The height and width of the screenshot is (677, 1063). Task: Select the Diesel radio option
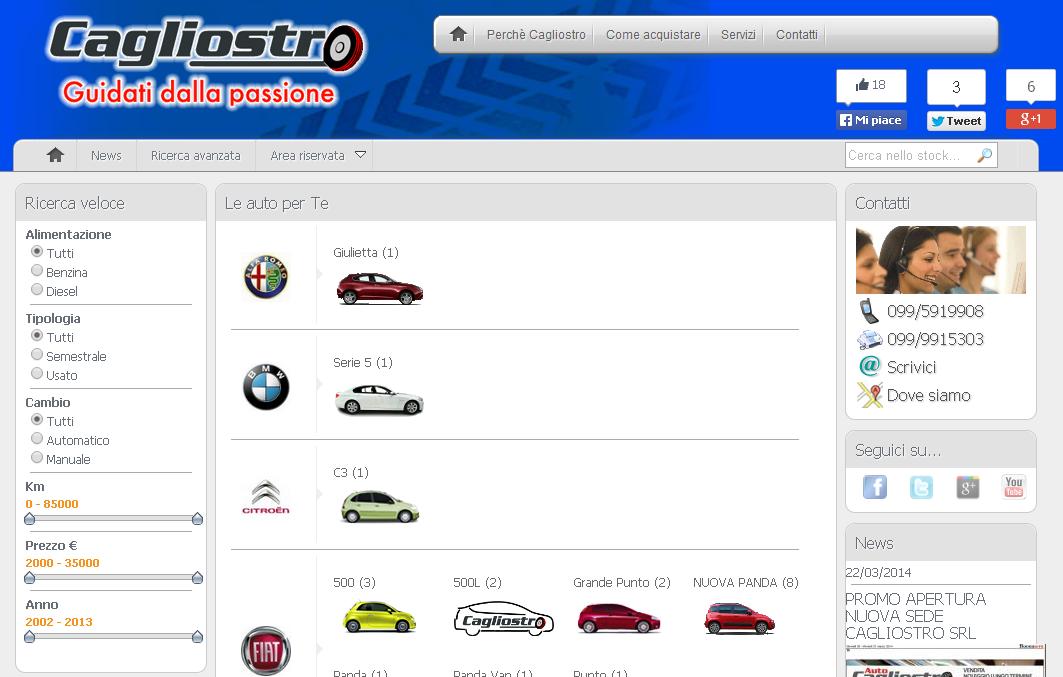(37, 289)
